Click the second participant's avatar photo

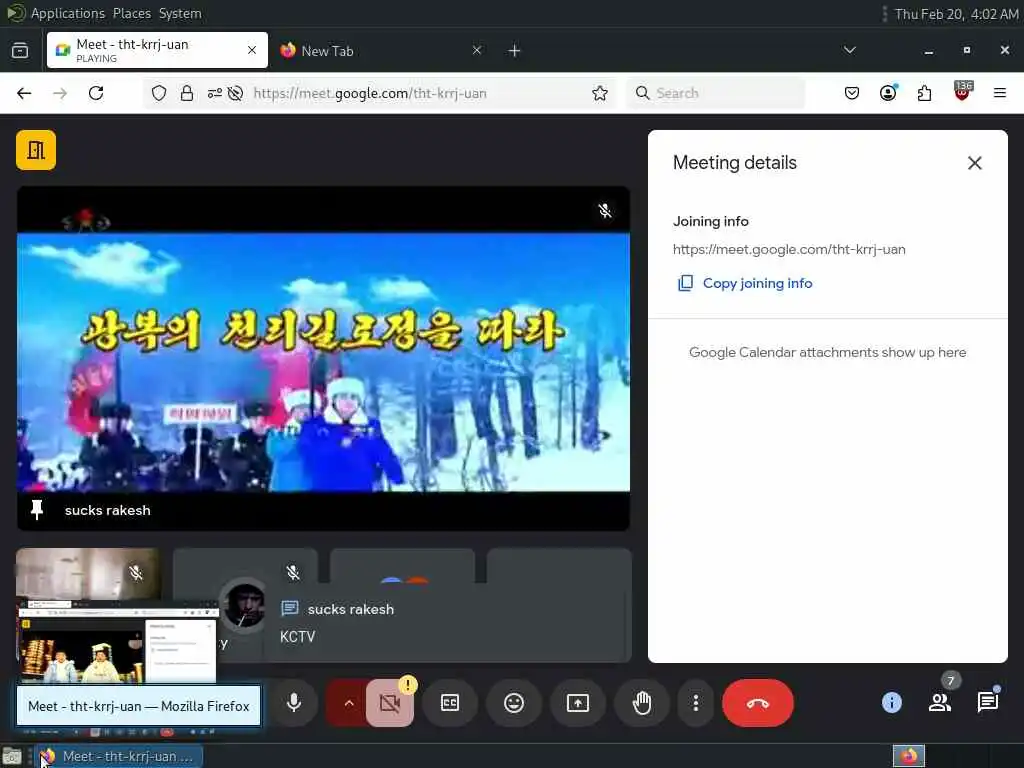pos(244,605)
